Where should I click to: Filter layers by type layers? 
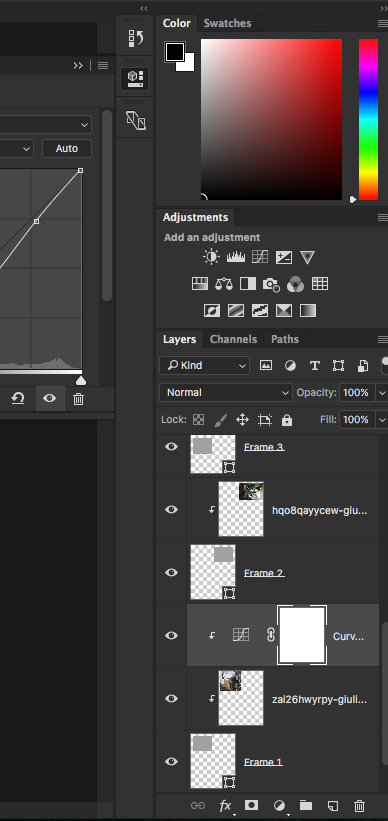[x=314, y=365]
